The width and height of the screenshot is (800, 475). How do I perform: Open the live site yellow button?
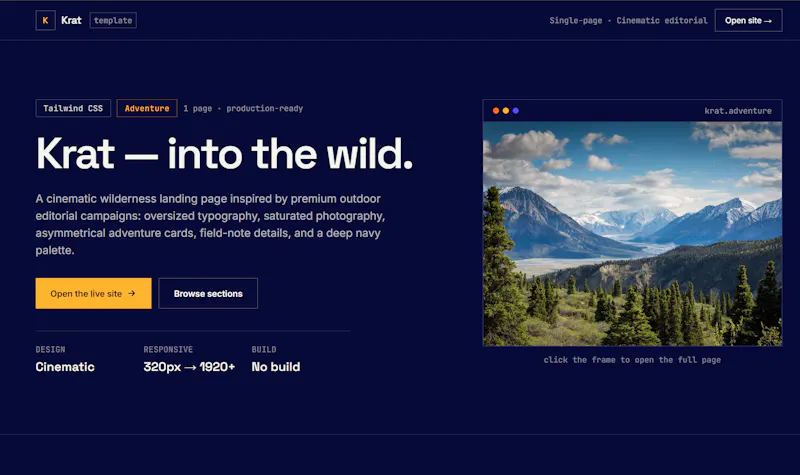[x=93, y=293]
